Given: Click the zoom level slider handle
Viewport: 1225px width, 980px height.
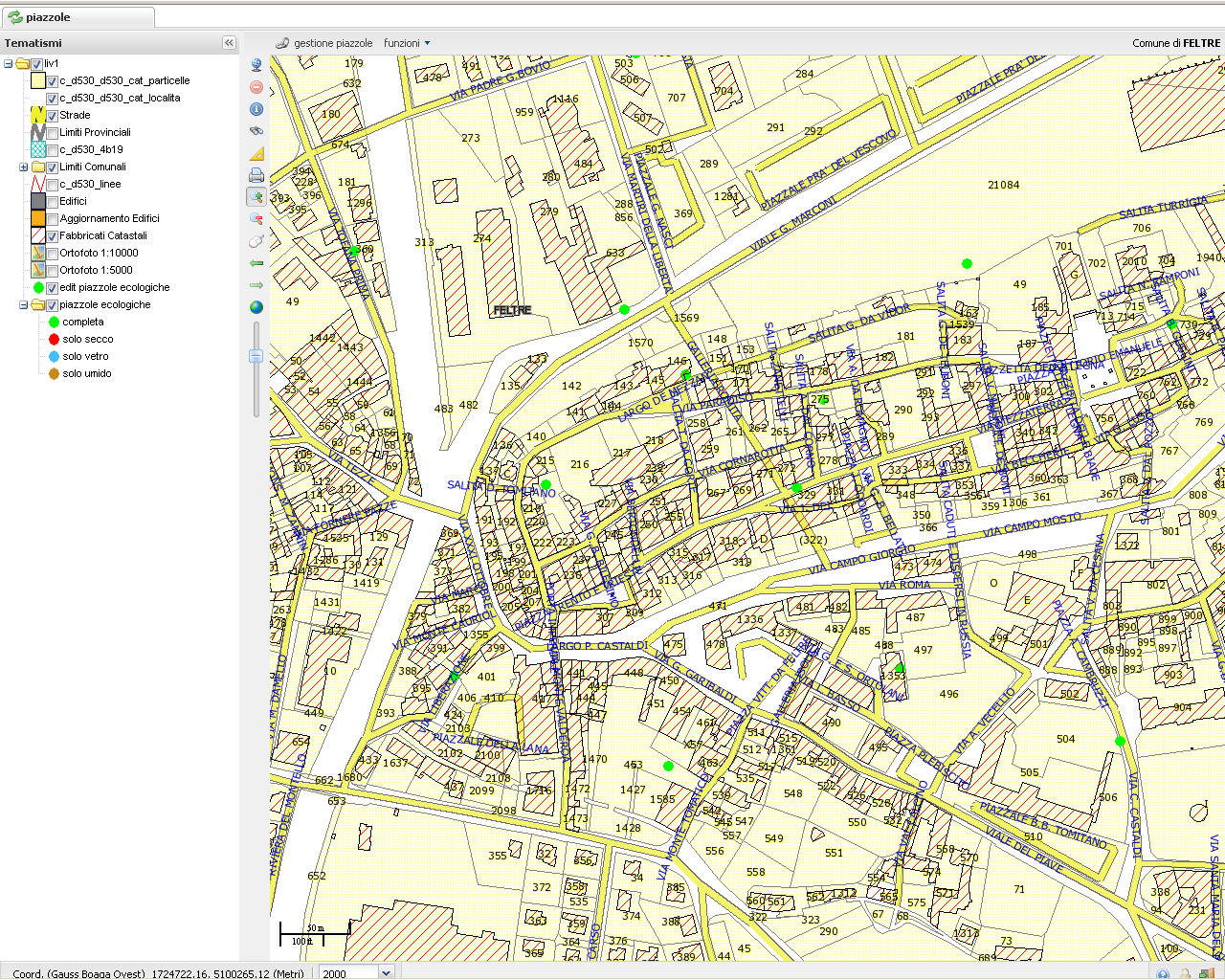Looking at the screenshot, I should (256, 356).
